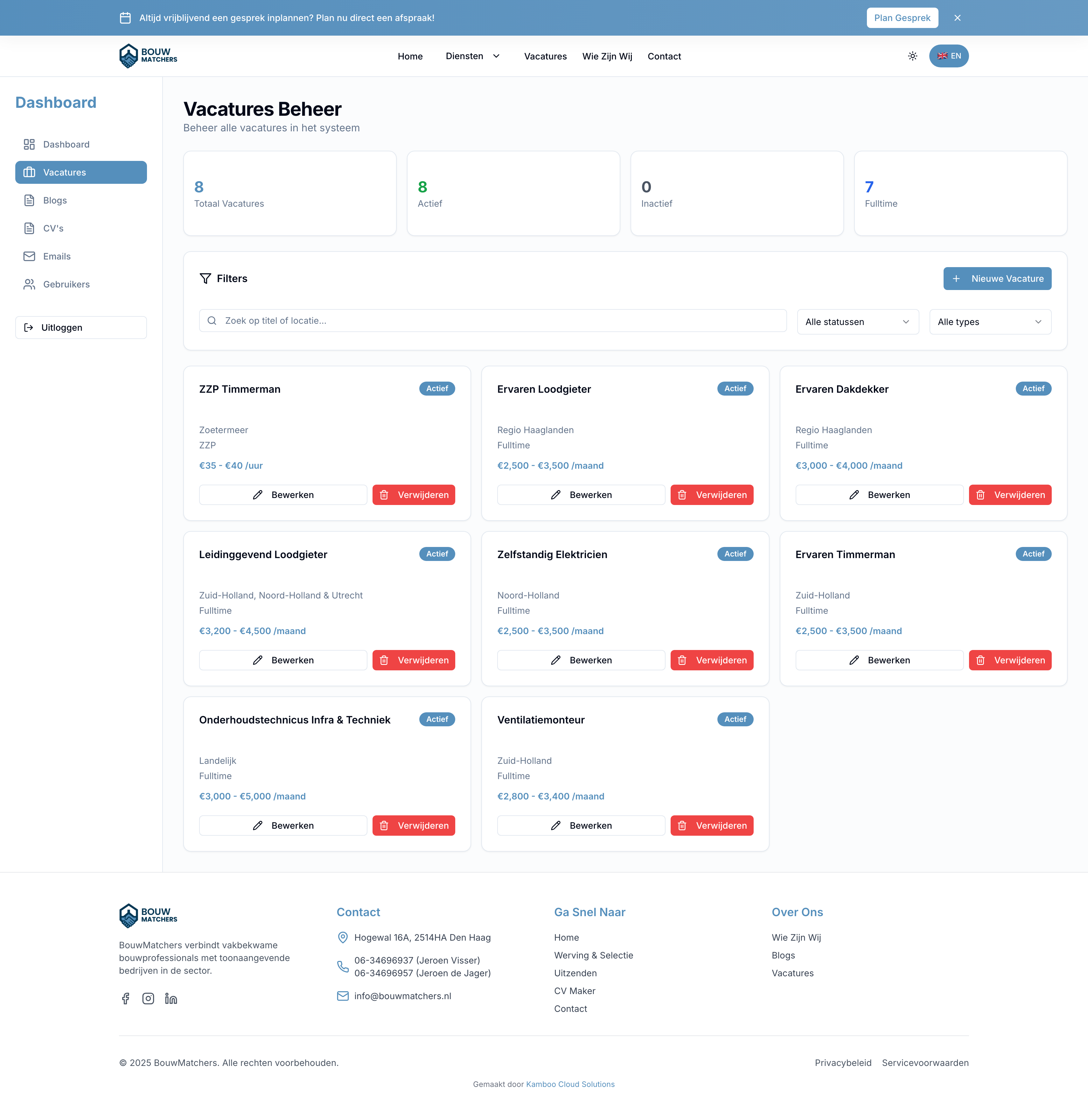Screen dimensions: 1088x1120
Task: Dismiss the announcement banner with X
Action: (x=958, y=18)
